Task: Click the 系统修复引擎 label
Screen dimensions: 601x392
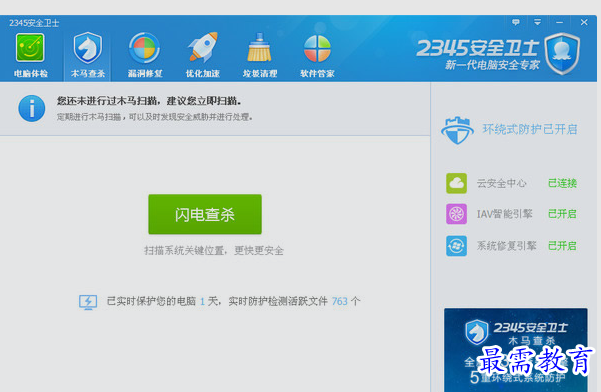Action: coord(506,246)
